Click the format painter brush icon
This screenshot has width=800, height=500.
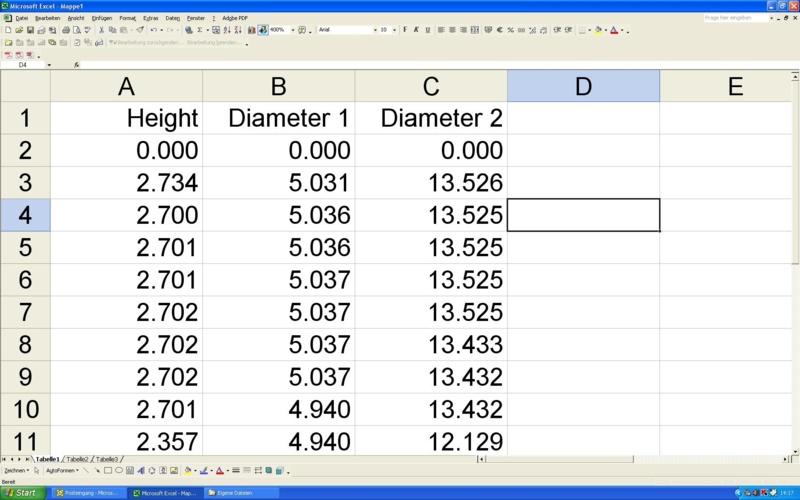coord(140,30)
